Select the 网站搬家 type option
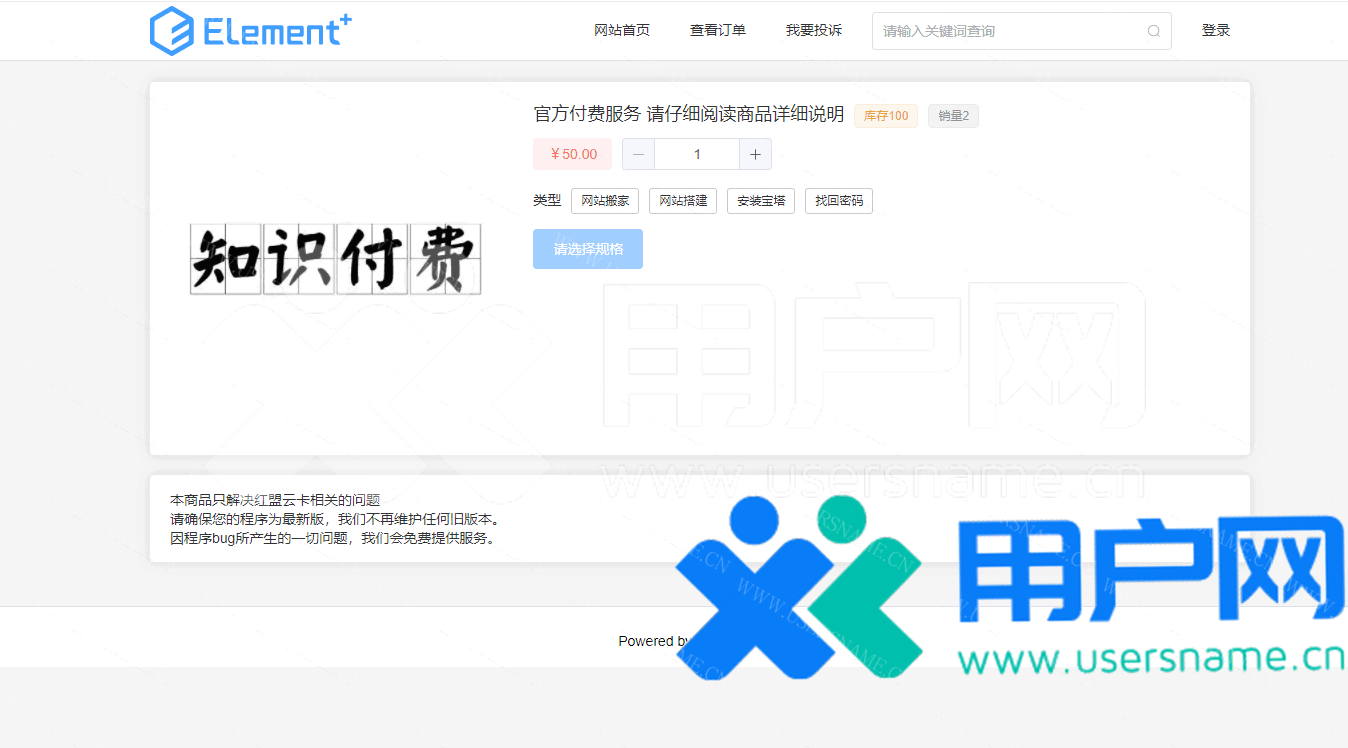Screen dimensions: 1348x748 (605, 201)
